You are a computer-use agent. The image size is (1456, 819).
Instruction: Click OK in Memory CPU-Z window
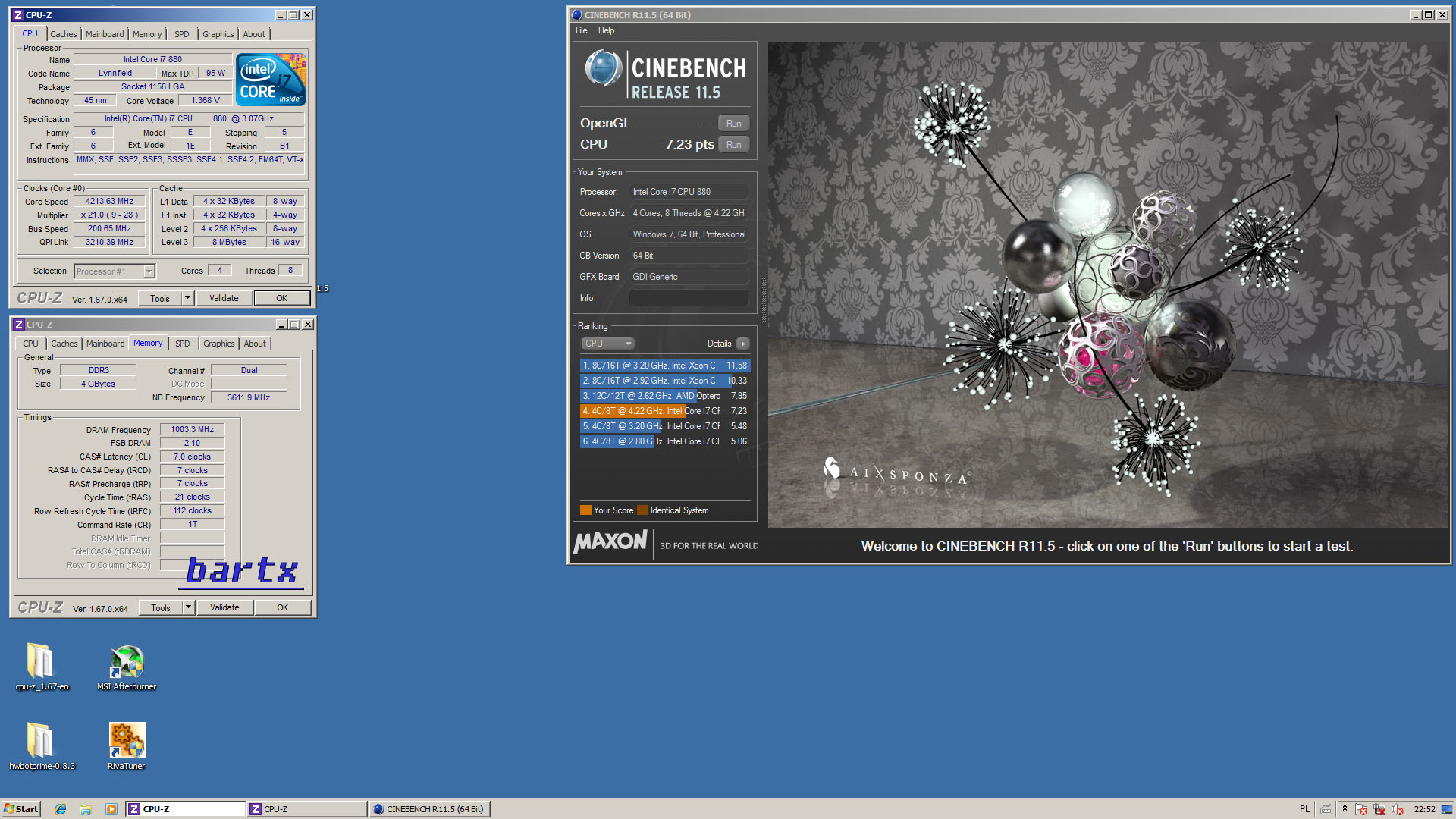tap(282, 607)
